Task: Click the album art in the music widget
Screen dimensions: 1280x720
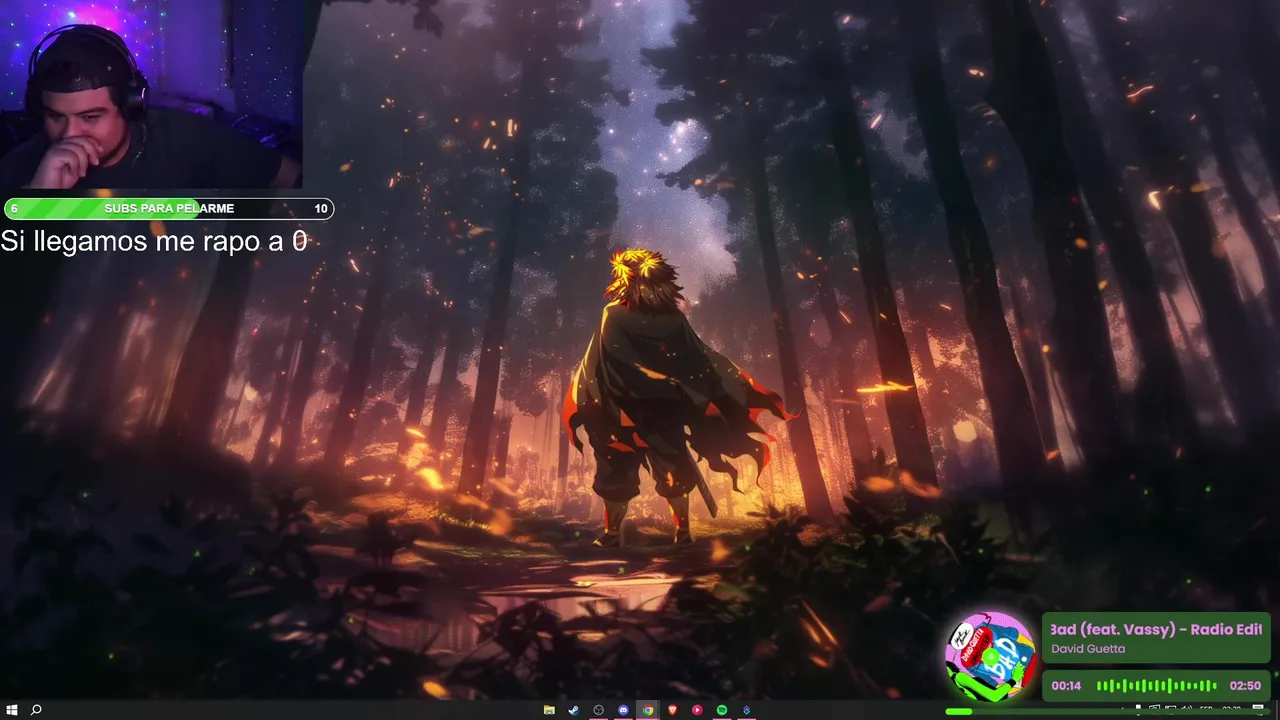Action: click(990, 657)
